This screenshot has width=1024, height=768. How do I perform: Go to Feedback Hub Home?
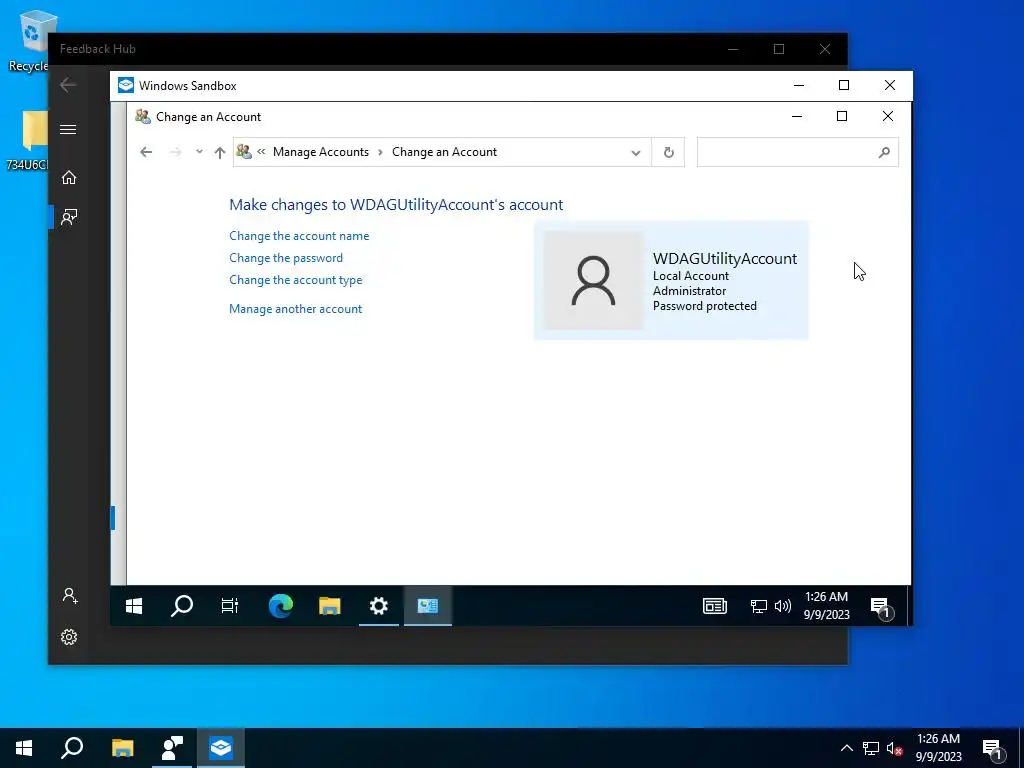69,178
